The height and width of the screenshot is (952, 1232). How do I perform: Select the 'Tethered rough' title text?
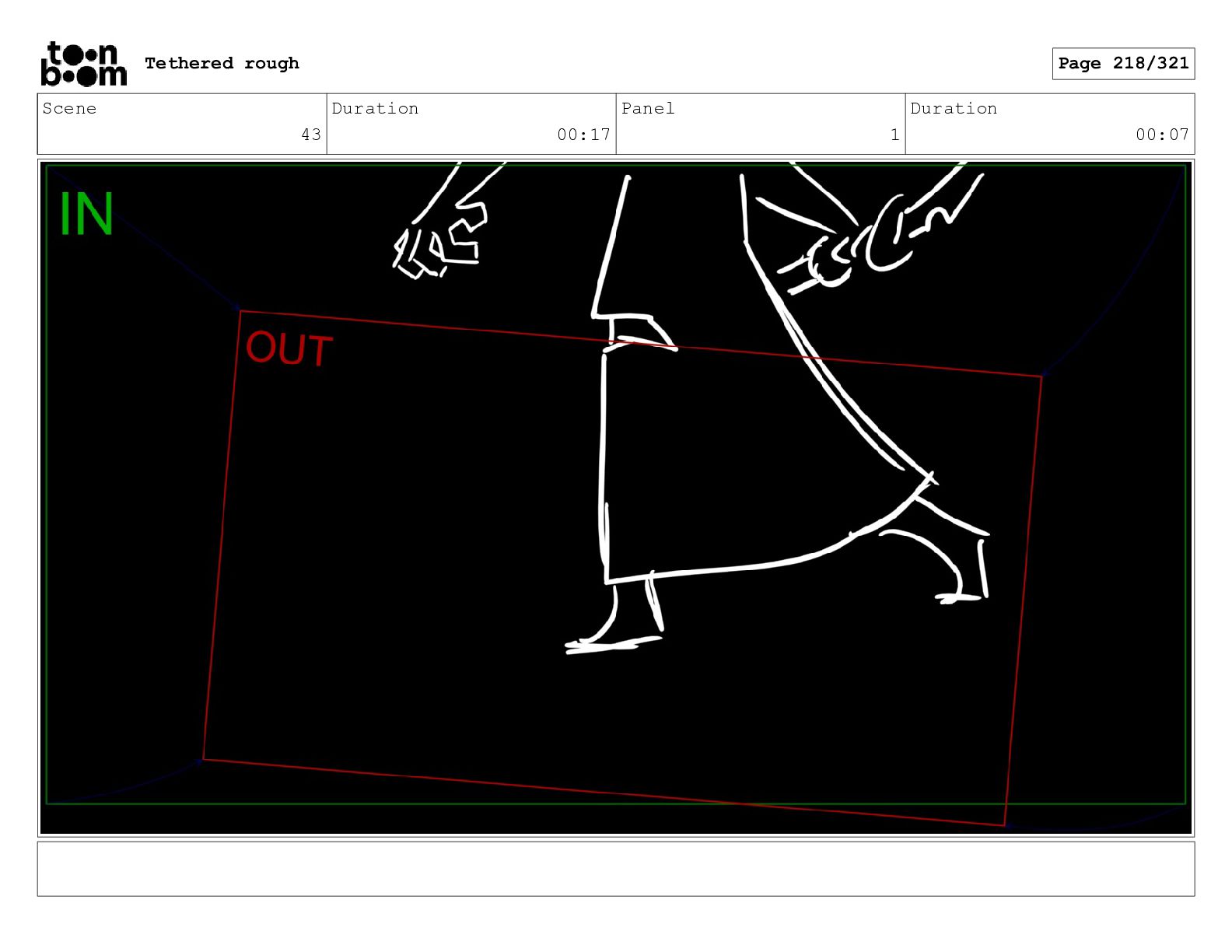click(x=222, y=63)
